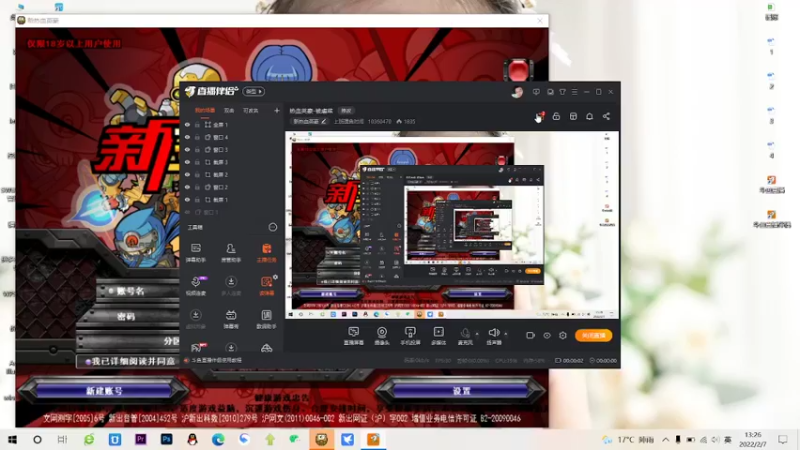
Task: Expand the speaker options arrow
Action: (506, 334)
